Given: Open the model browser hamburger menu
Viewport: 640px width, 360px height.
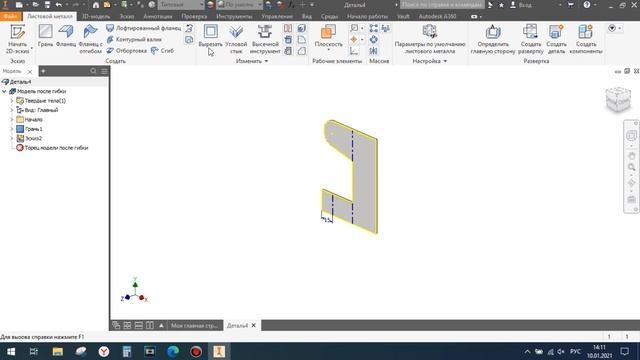Looking at the screenshot, I should coord(104,71).
